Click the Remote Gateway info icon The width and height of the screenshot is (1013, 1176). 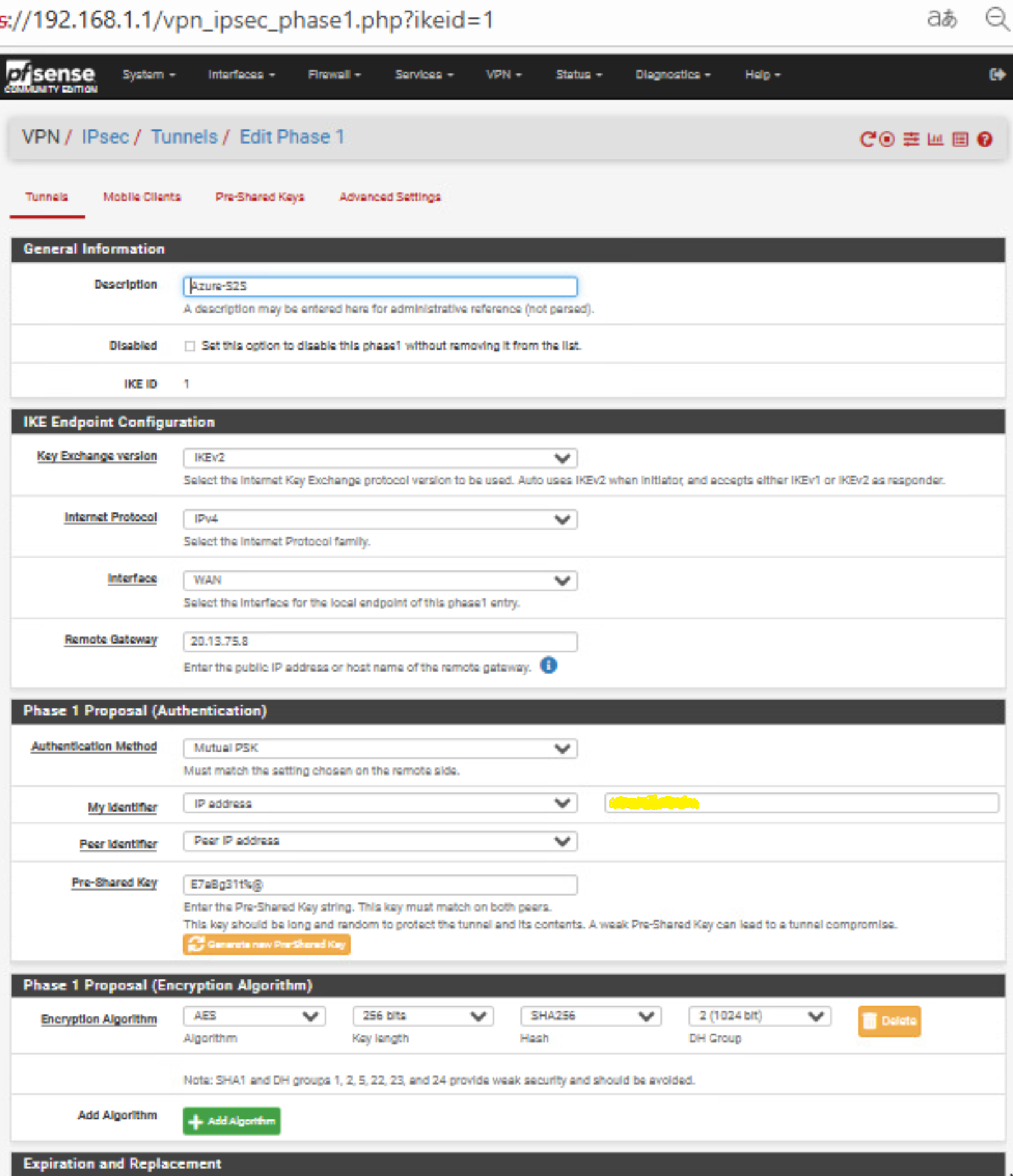[x=548, y=665]
